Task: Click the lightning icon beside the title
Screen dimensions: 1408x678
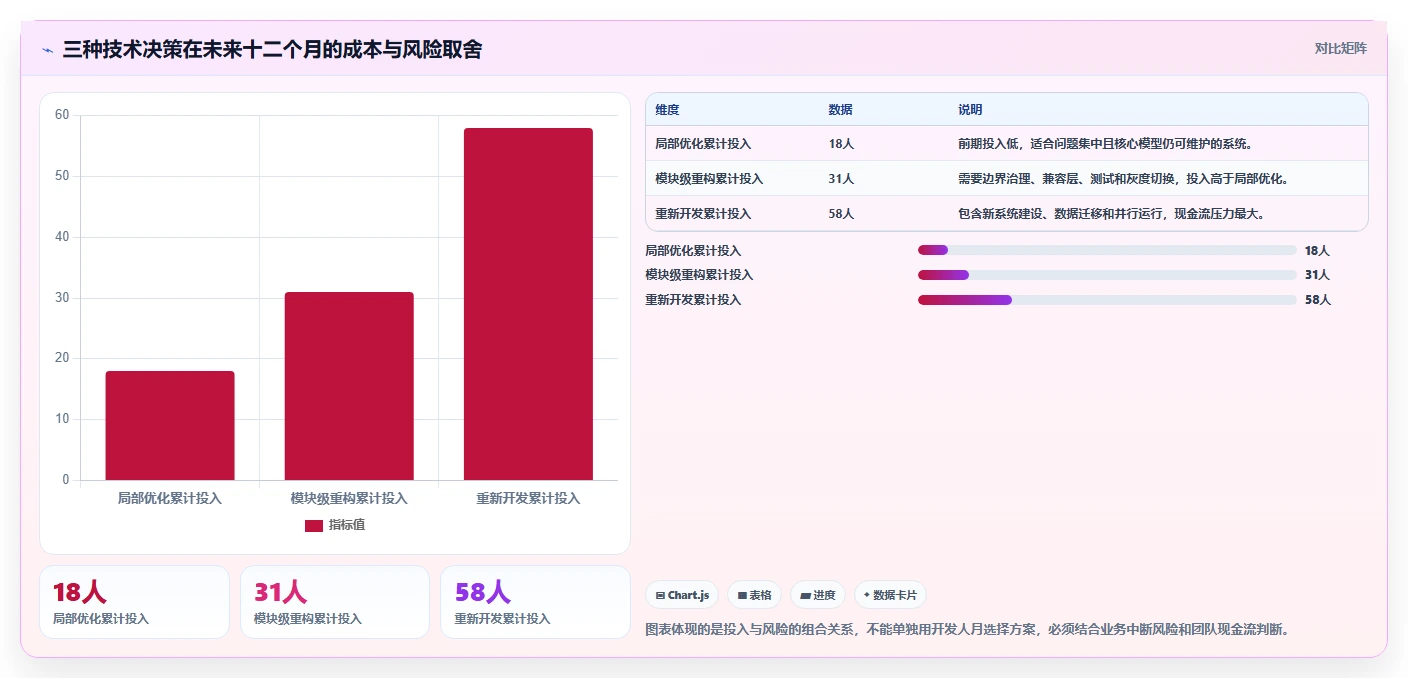Action: tap(47, 50)
